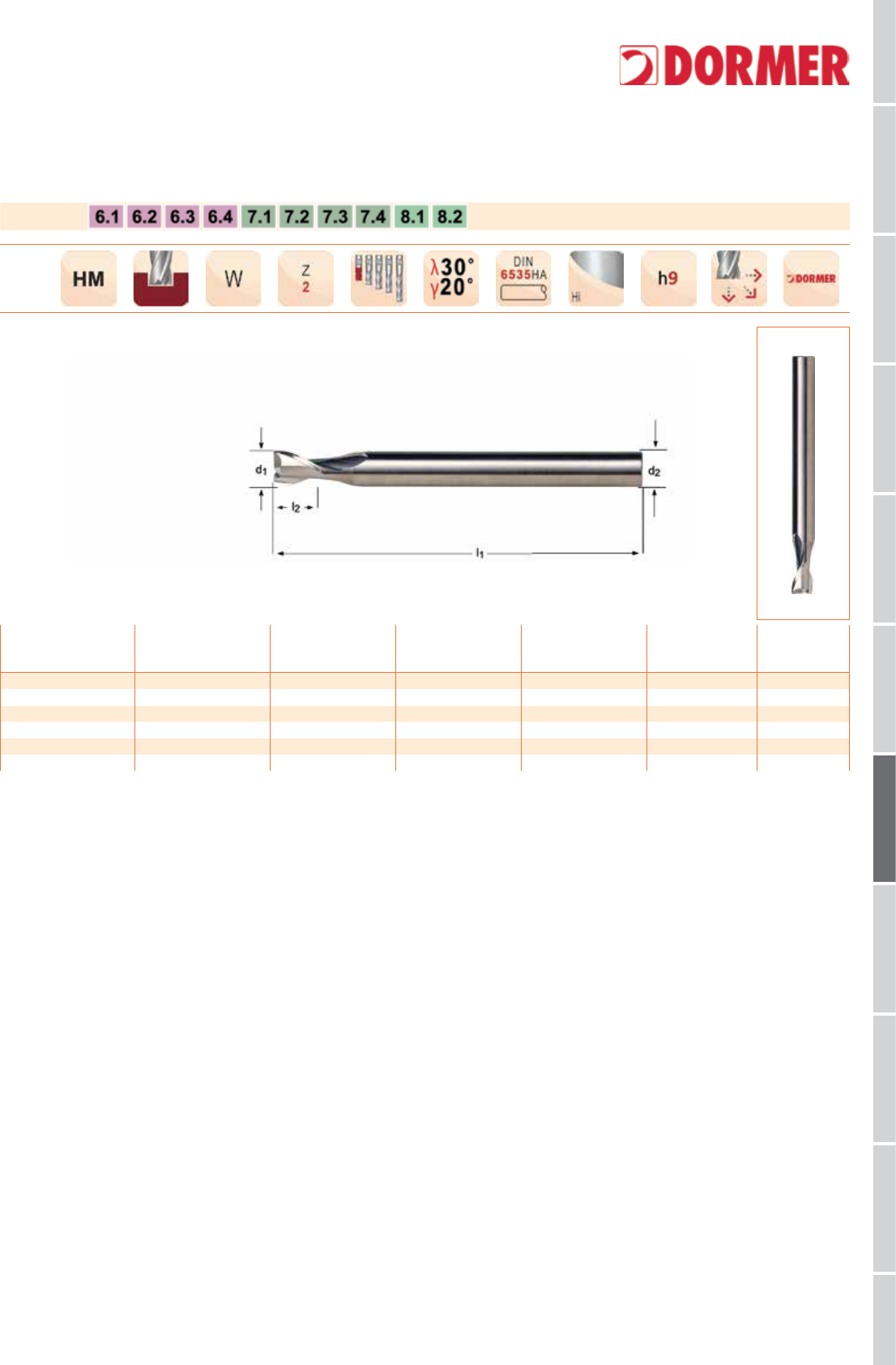Open the vertical end mill thumbnail image
Viewport: 896px width, 1365px height.
pyautogui.click(x=803, y=473)
